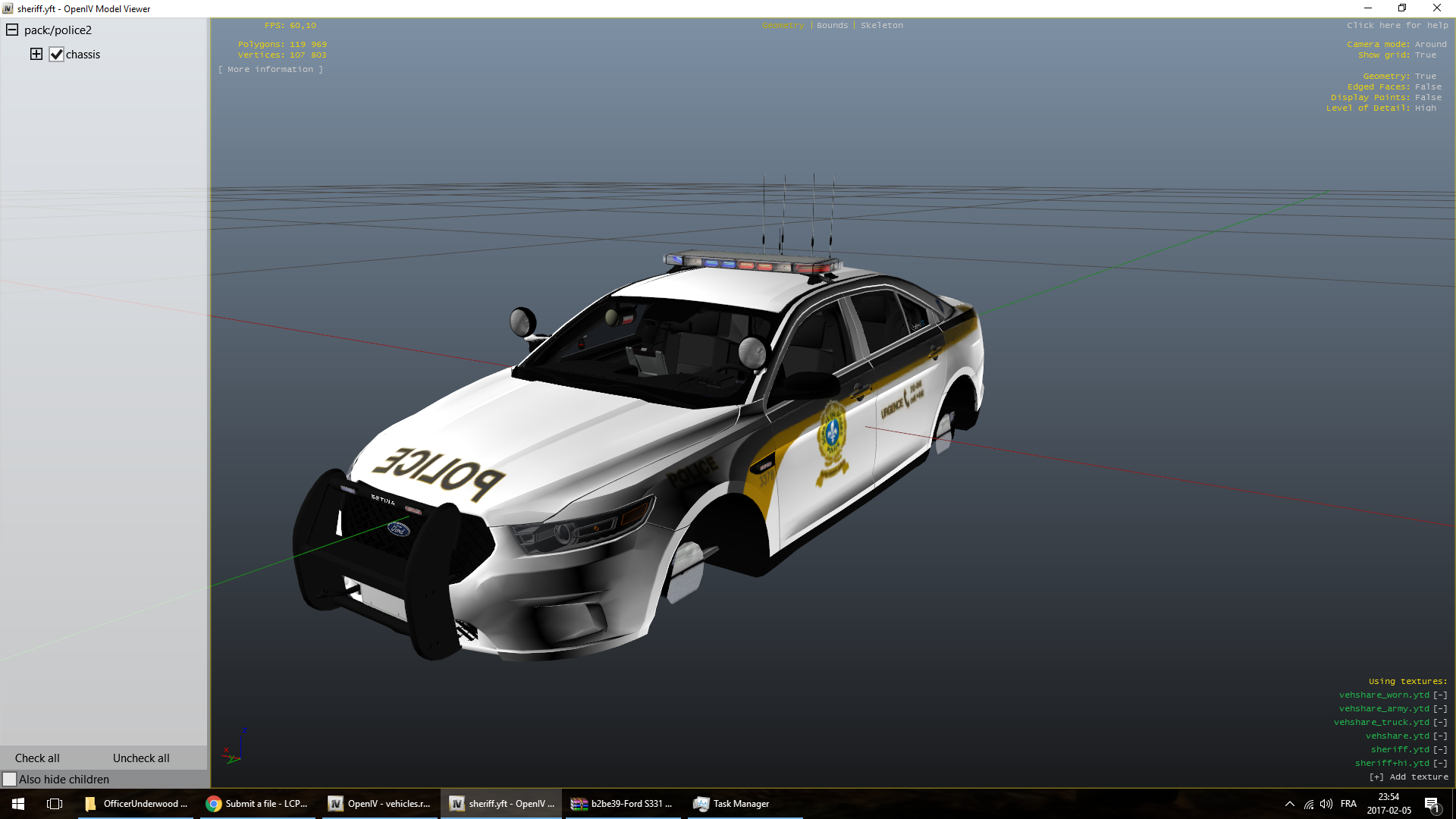The image size is (1456, 819).
Task: Click the Check all button
Action: (x=37, y=758)
